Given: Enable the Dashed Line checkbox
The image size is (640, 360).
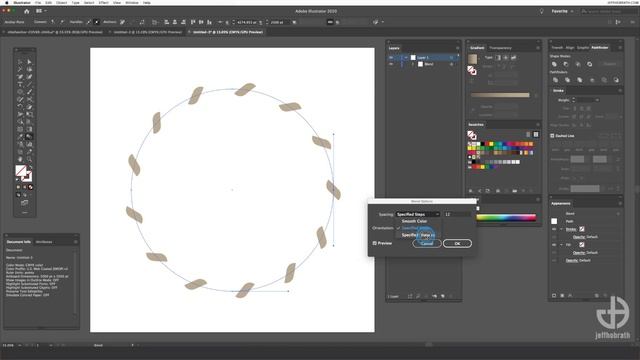Looking at the screenshot, I should tap(552, 136).
